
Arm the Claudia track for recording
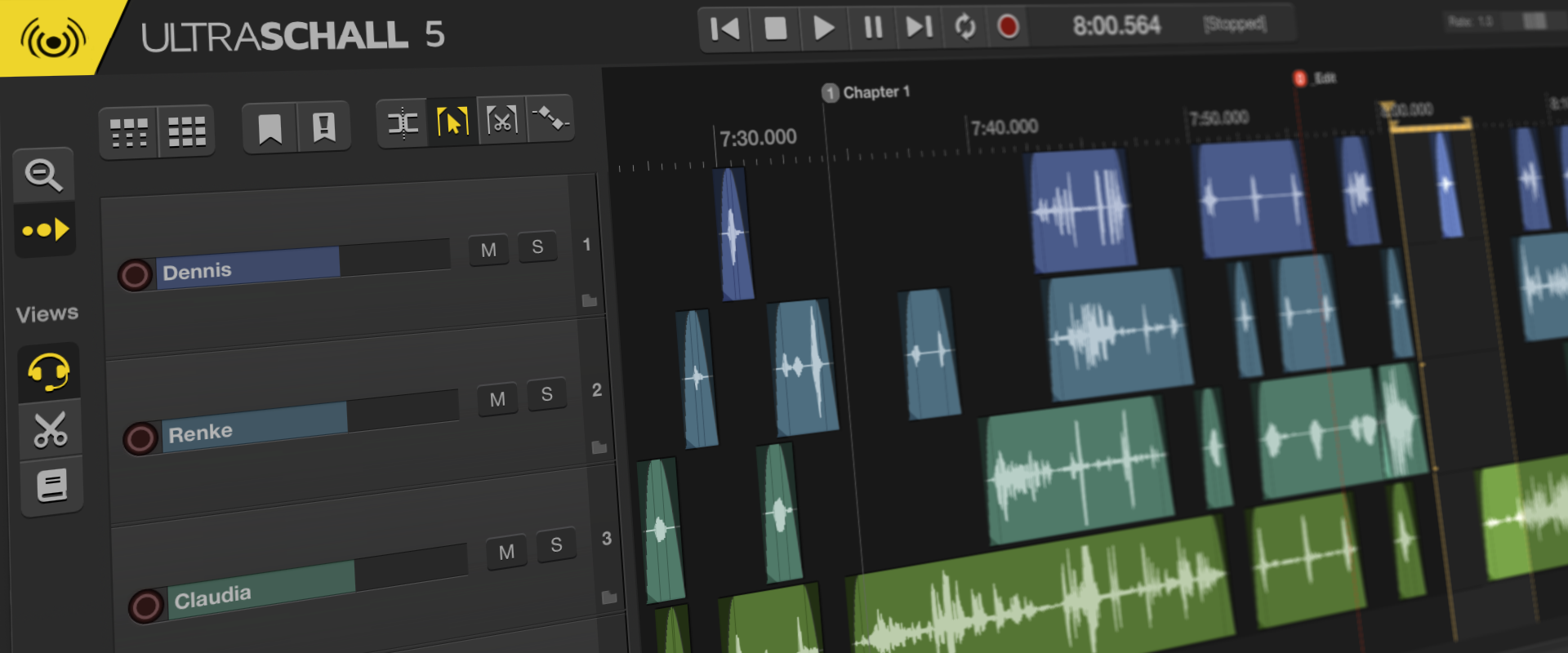(146, 606)
